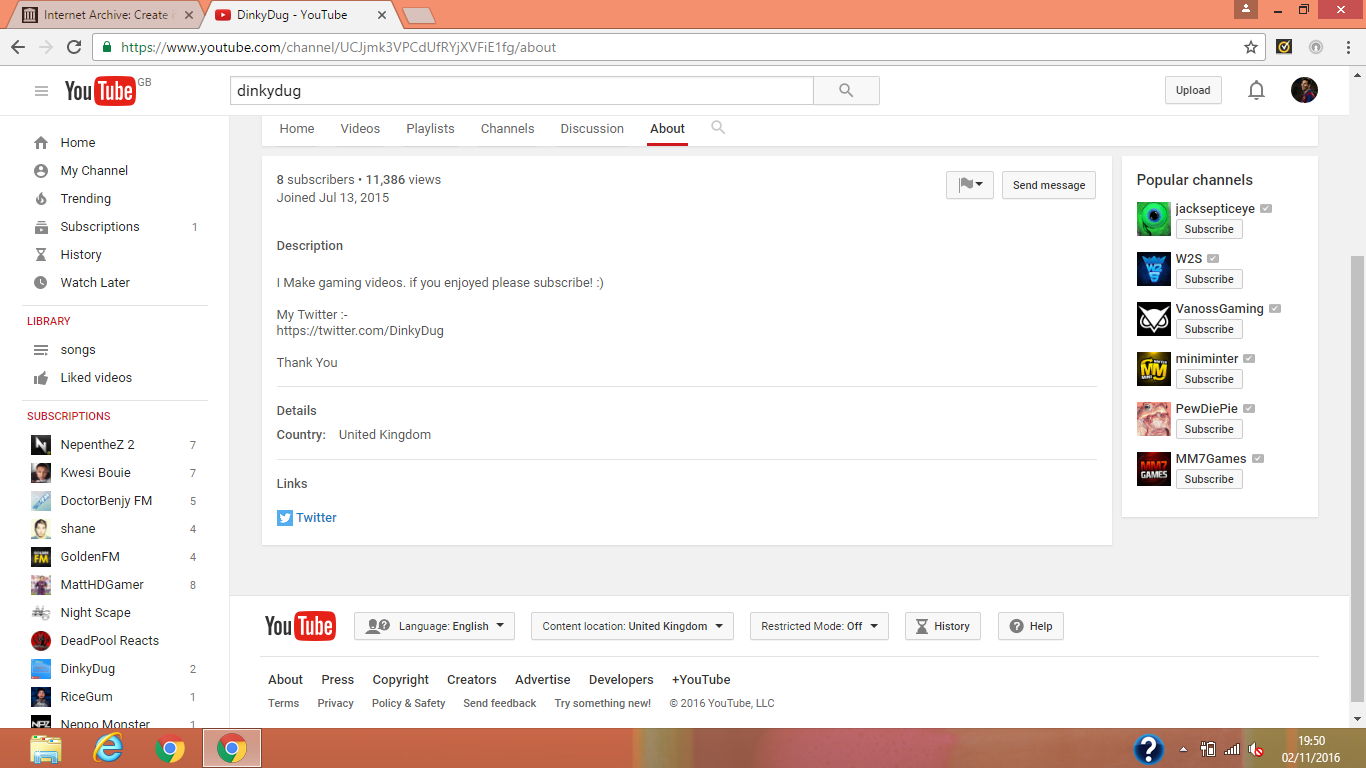The width and height of the screenshot is (1366, 768).
Task: Subscribe to jacksepticeye
Action: pos(1209,229)
